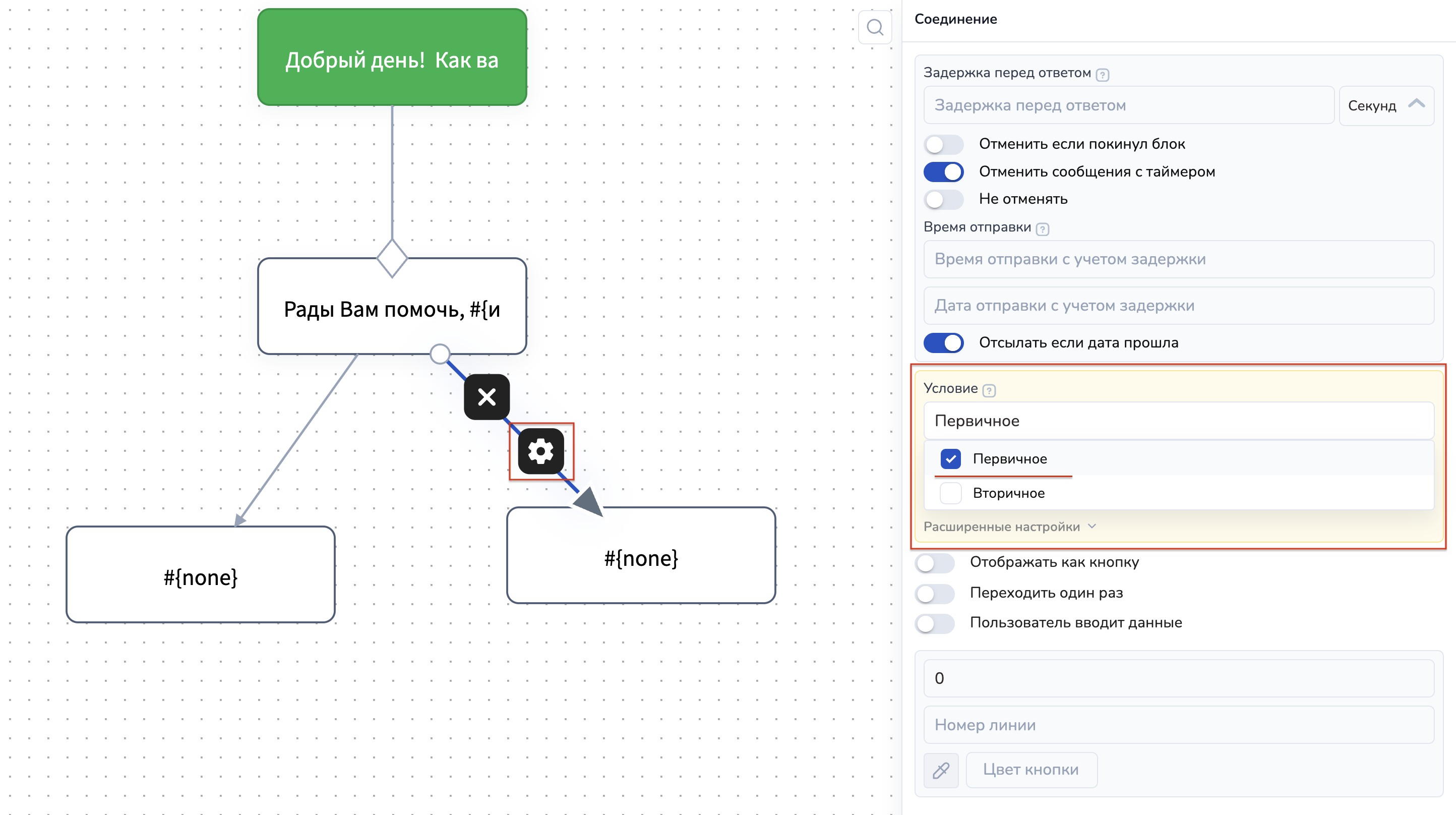This screenshot has width=1456, height=815.
Task: Open the Условие dropdown showing Первичное
Action: coord(1178,421)
